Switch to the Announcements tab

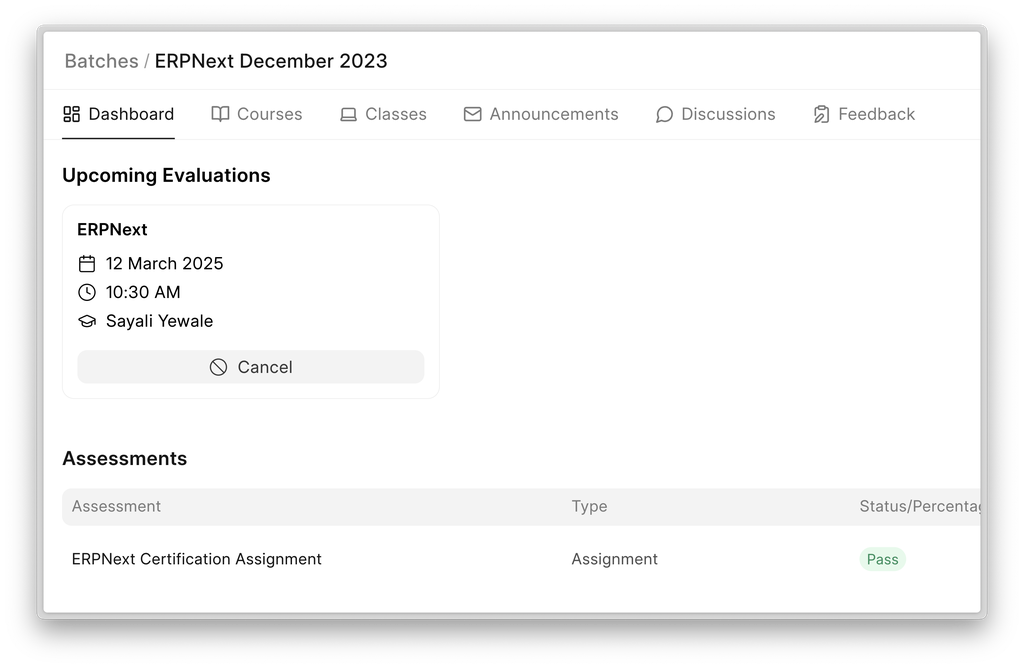click(x=553, y=114)
